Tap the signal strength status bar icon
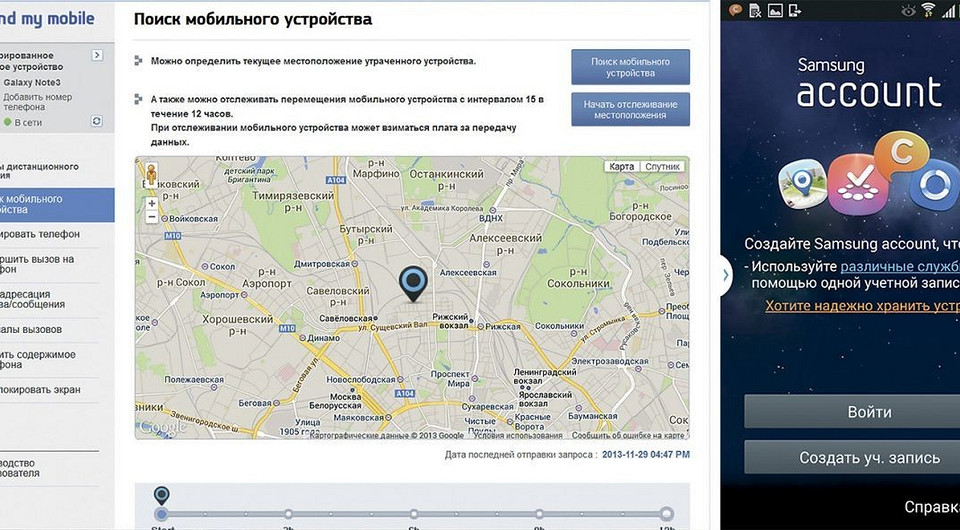This screenshot has height=530, width=960. 949,10
